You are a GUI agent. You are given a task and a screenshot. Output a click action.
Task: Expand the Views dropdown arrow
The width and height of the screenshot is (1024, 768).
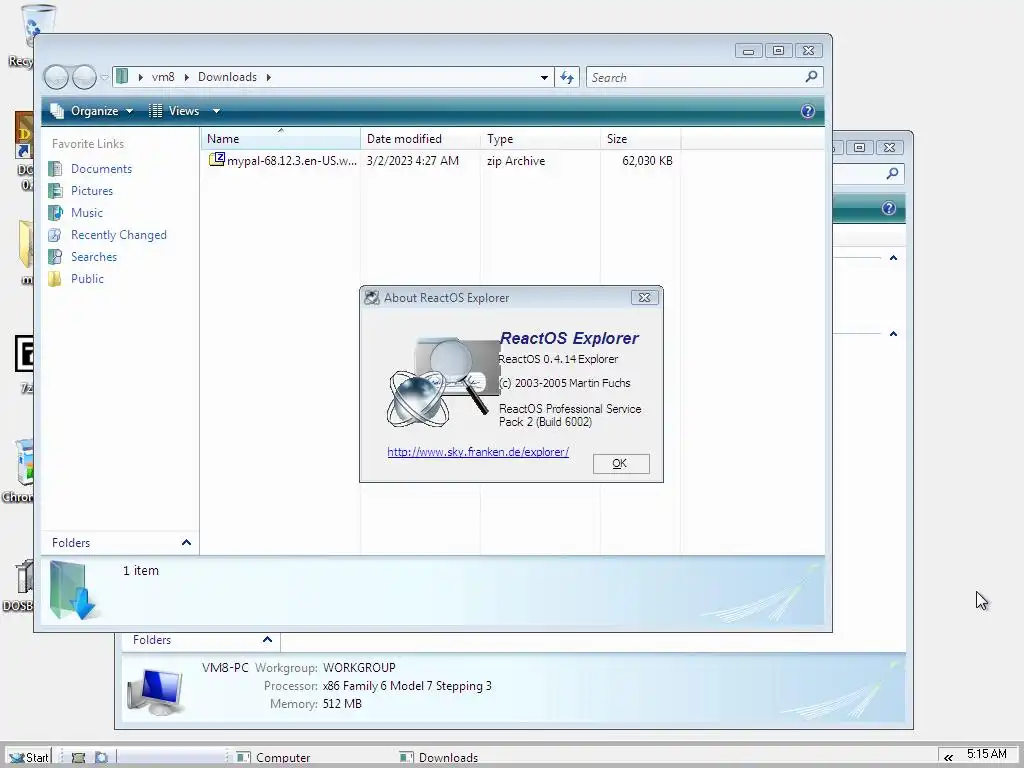216,111
